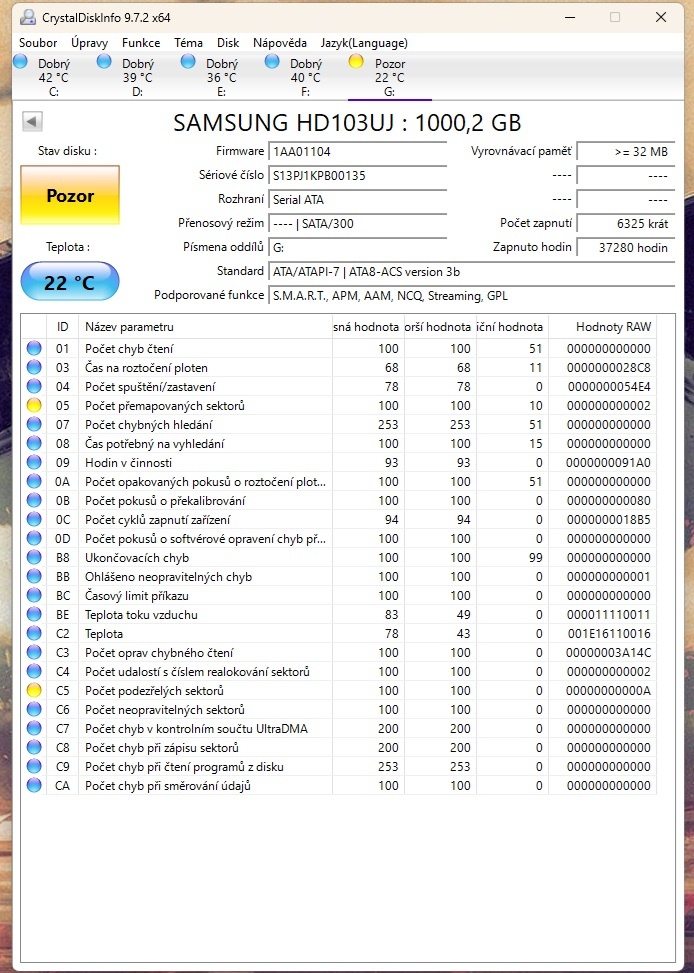This screenshot has width=694, height=973.
Task: Click the yellow warning icon for ID 05
Action: (x=34, y=405)
